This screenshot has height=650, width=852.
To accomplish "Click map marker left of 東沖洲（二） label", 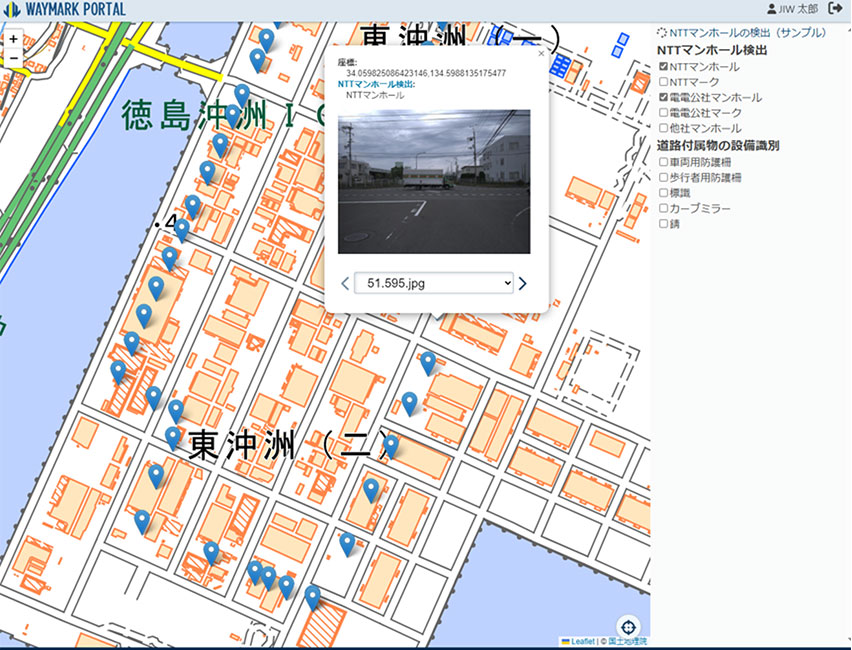I will 173,437.
